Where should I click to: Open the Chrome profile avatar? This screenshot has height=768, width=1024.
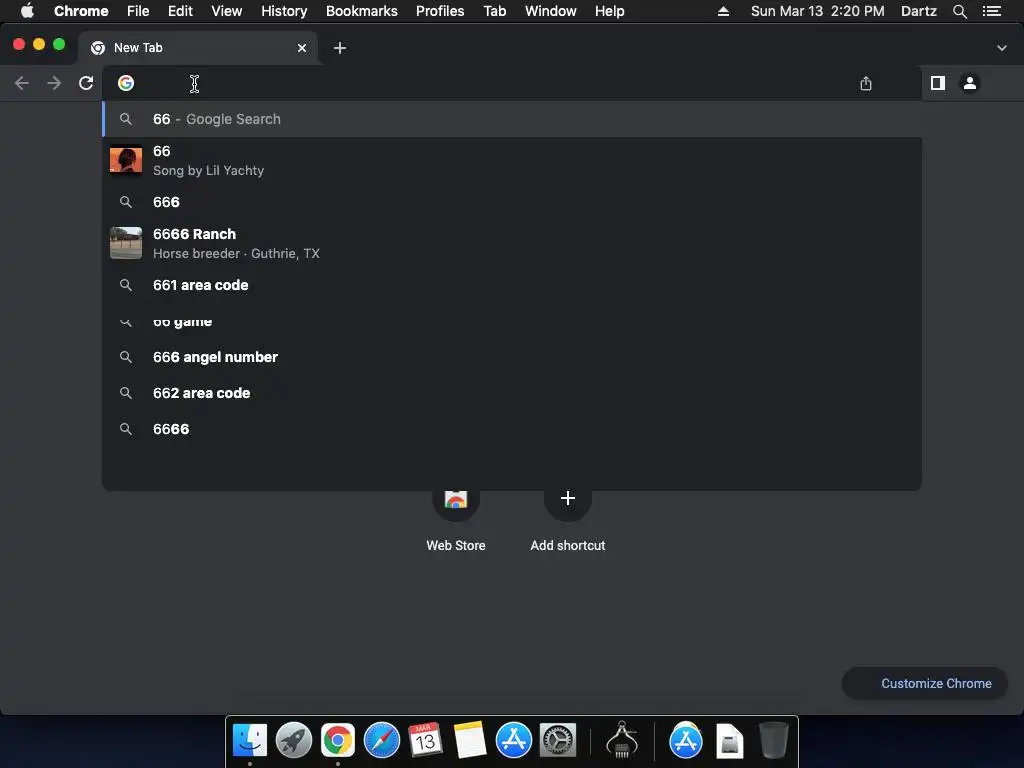tap(970, 83)
